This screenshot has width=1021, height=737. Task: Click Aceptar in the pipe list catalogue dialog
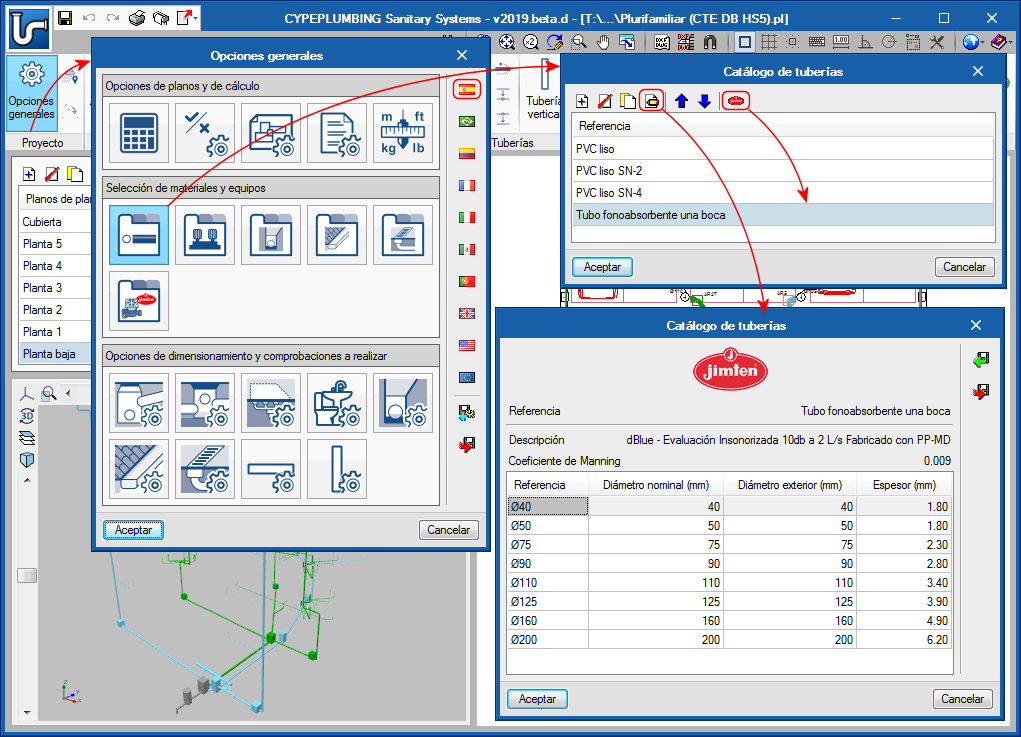[602, 267]
